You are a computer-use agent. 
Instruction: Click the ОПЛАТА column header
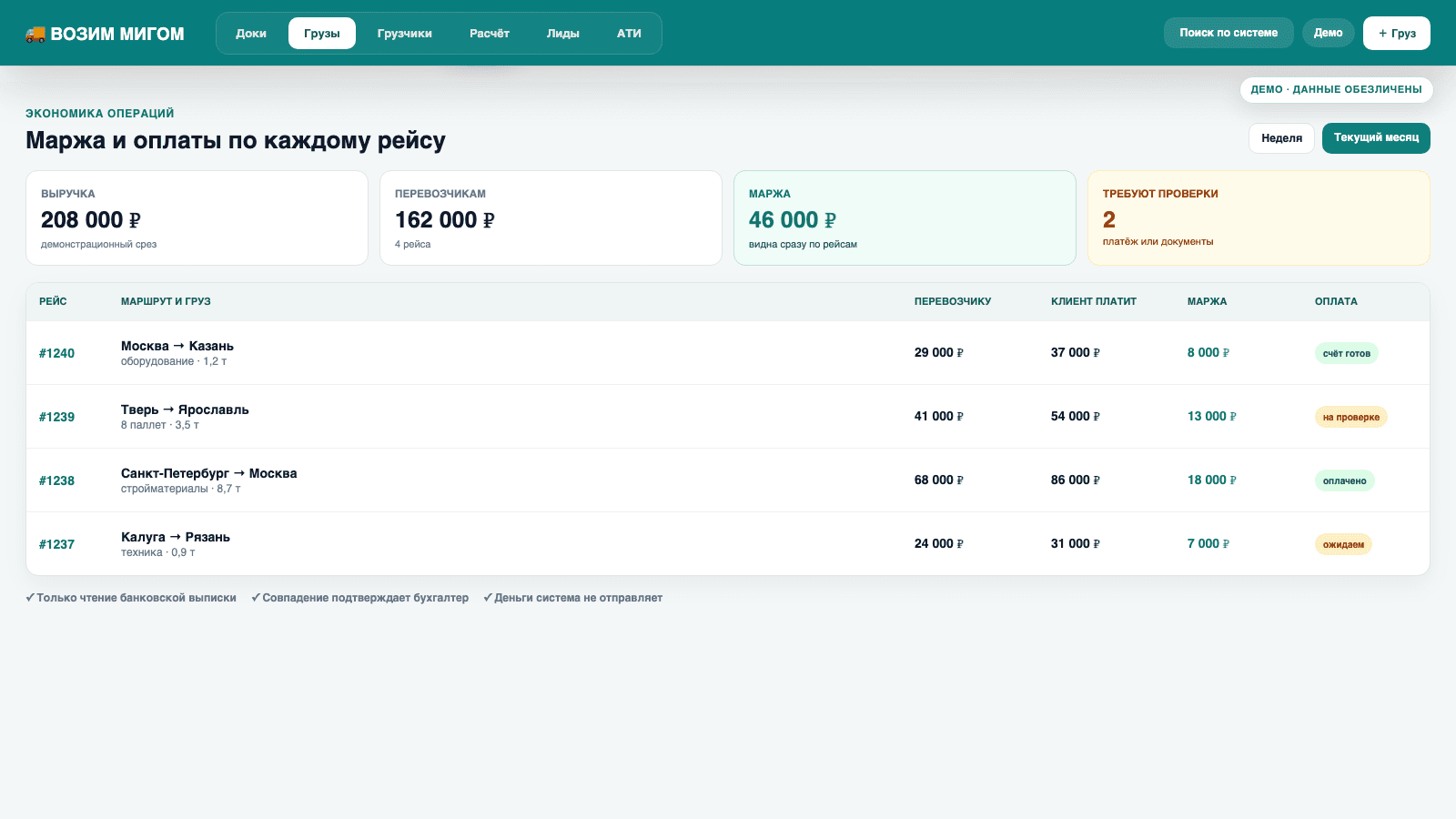[1336, 301]
